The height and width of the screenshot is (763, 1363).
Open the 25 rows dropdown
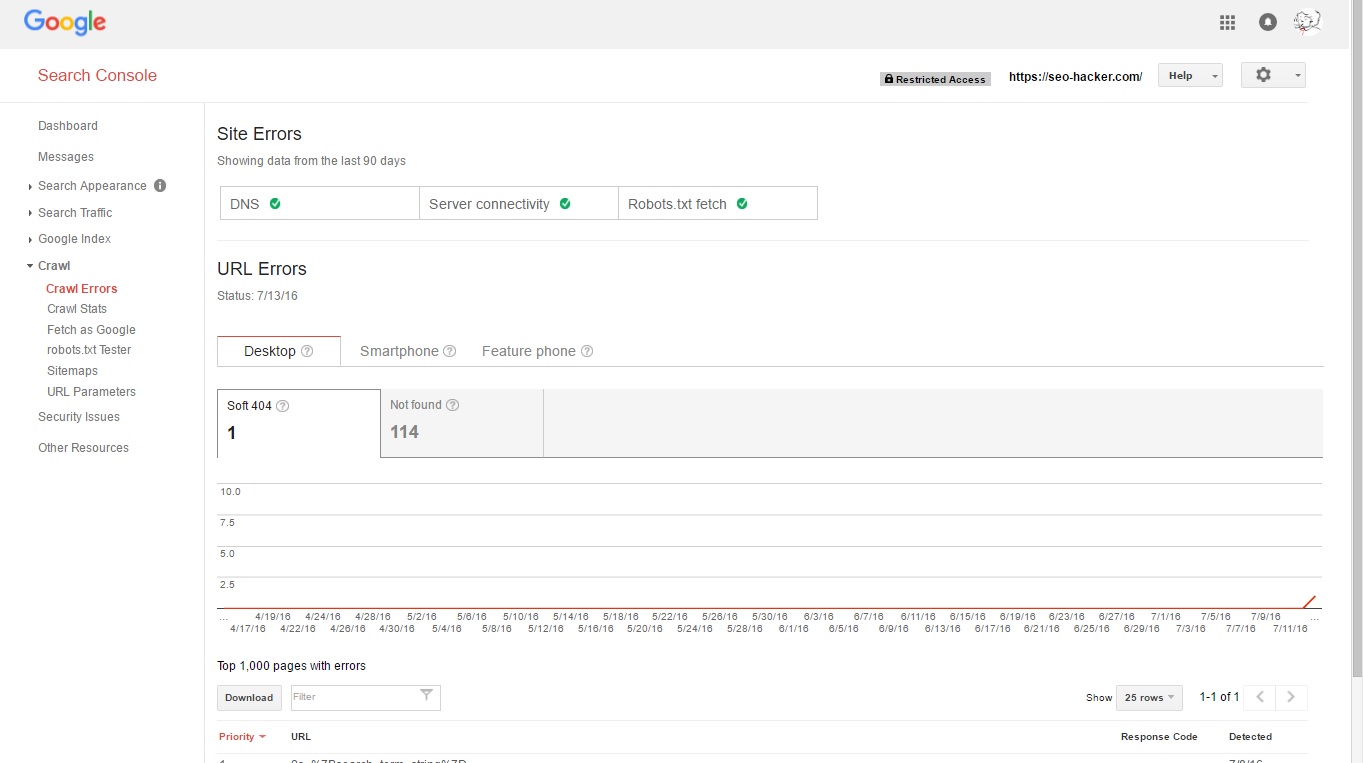1149,697
